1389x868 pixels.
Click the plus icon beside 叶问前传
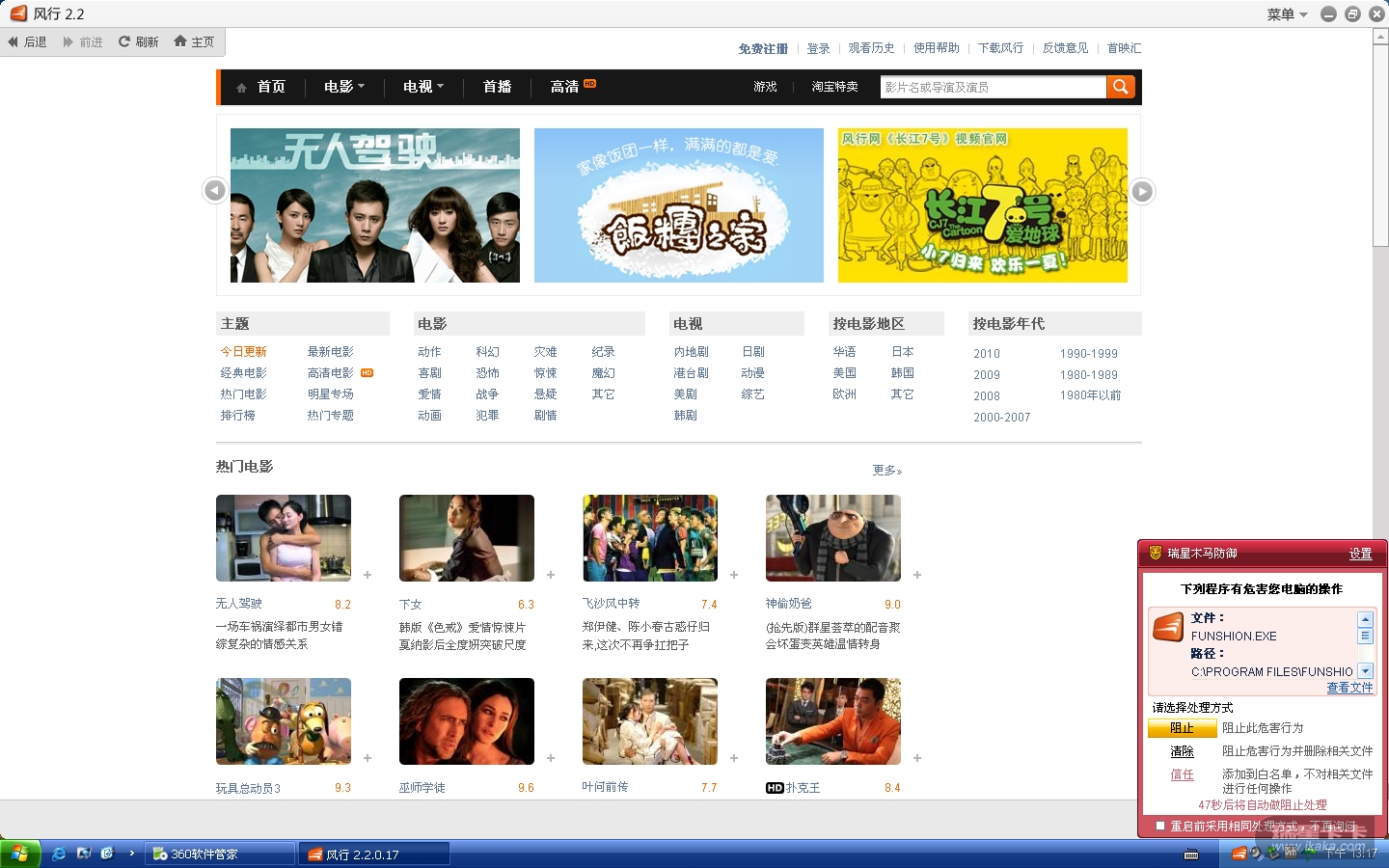pos(734,758)
